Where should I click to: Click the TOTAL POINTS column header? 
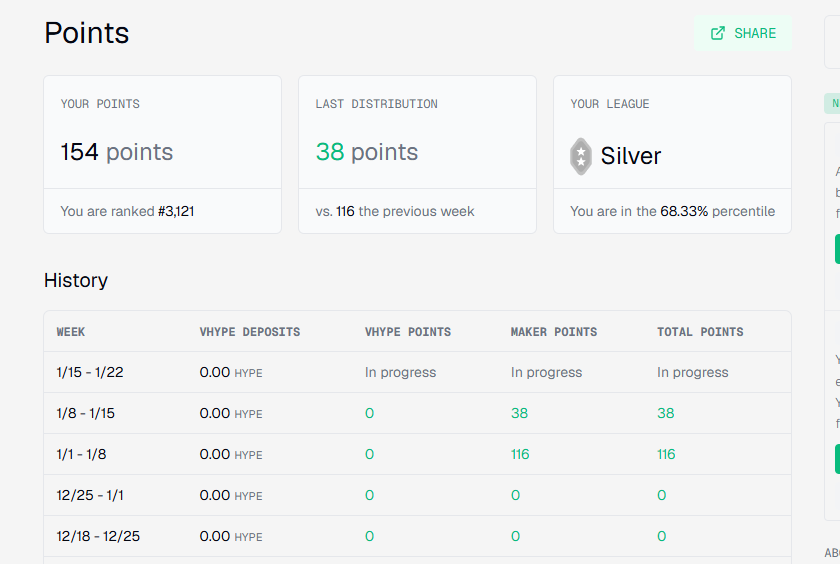coord(700,332)
